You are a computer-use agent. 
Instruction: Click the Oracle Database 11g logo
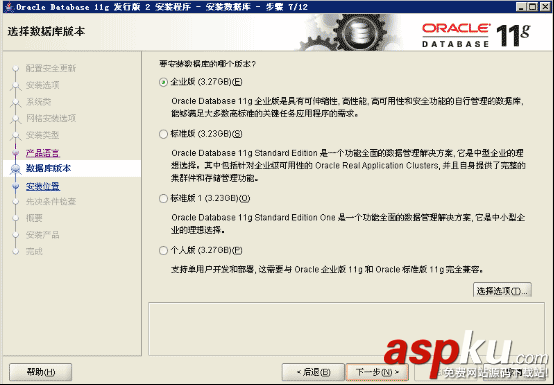click(476, 35)
